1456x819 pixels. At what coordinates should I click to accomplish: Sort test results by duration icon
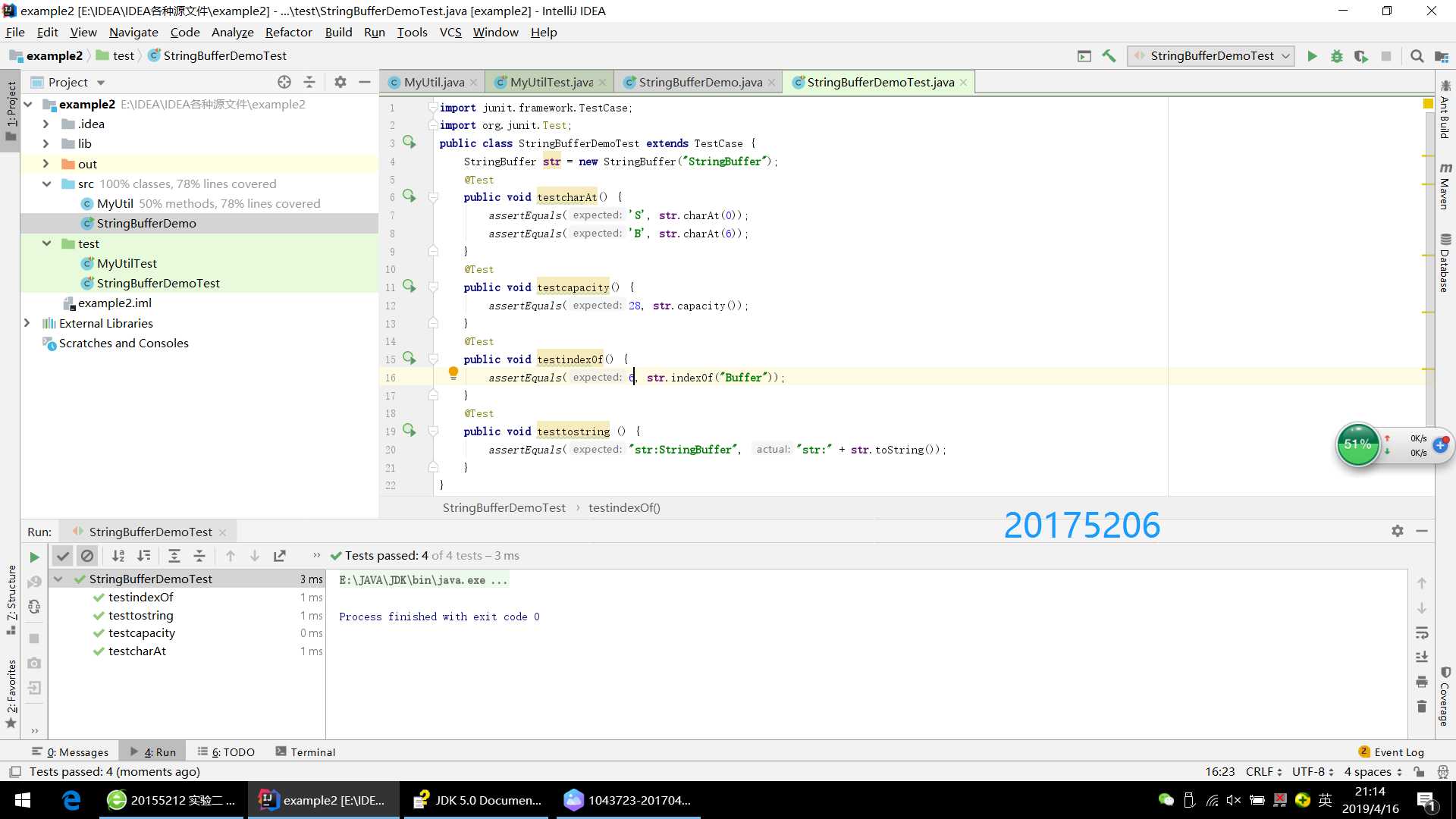(143, 556)
